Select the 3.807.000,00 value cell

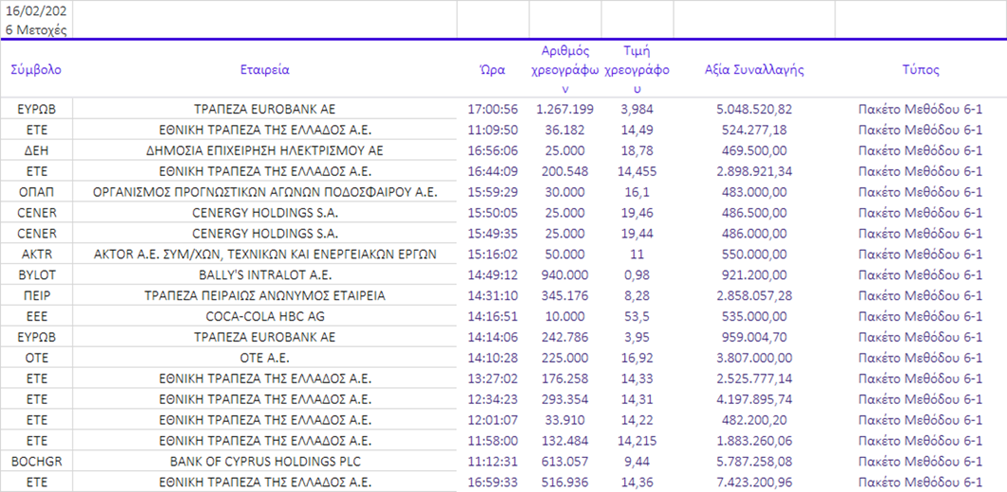754,358
